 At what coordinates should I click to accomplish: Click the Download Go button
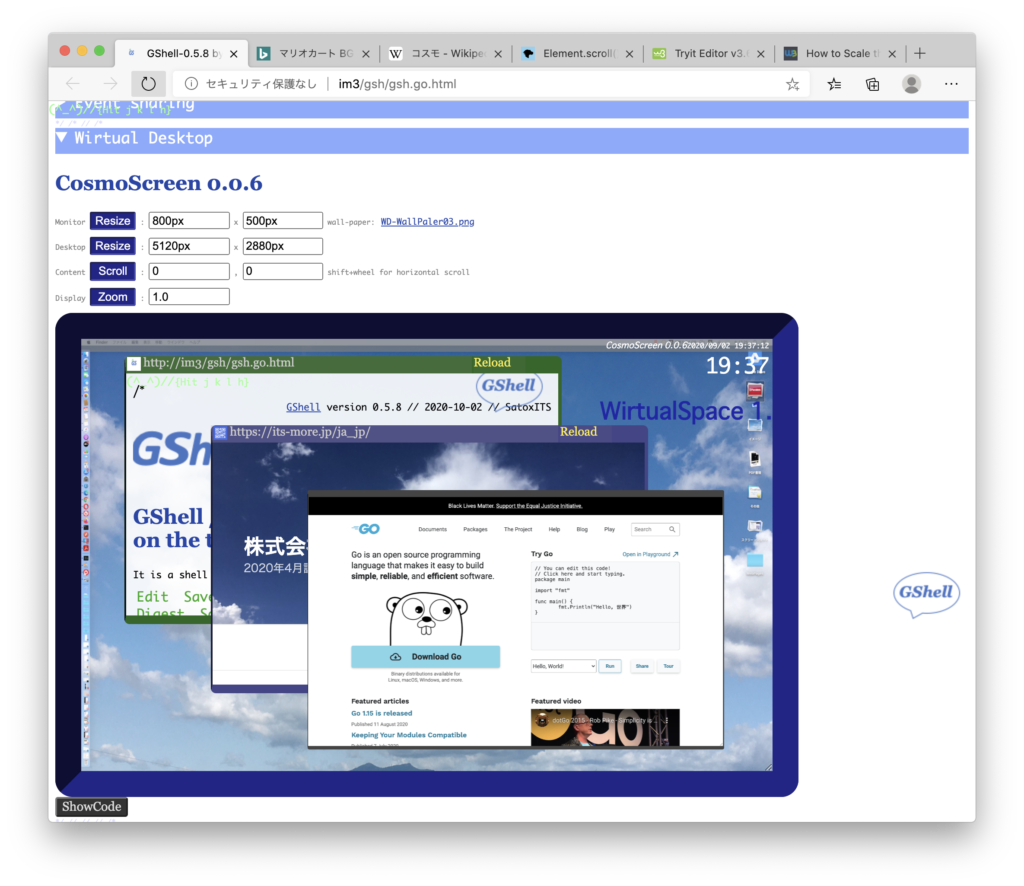pyautogui.click(x=425, y=657)
